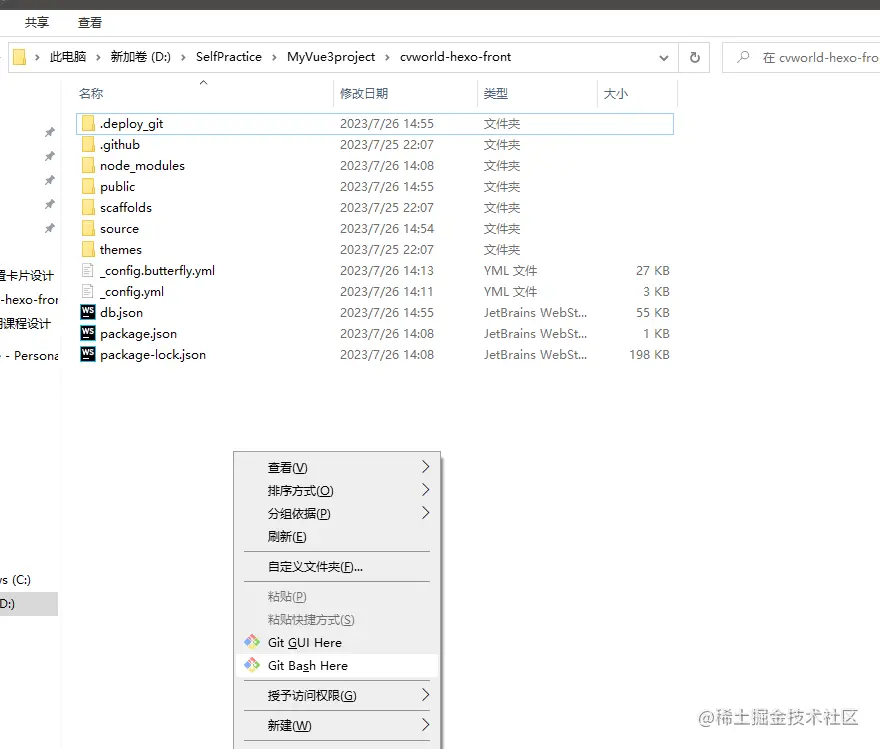
Task: Click the .deploy_git folder icon
Action: tap(88, 123)
